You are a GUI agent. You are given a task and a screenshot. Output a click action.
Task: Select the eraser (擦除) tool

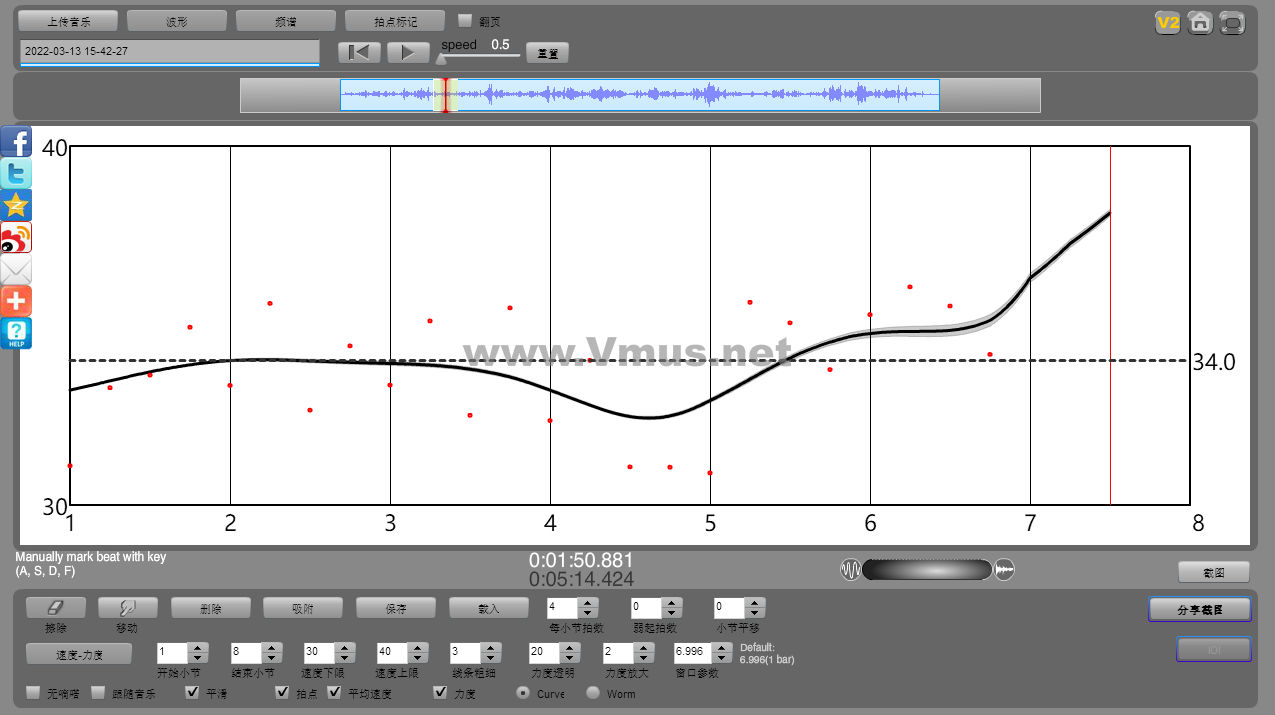(x=56, y=607)
